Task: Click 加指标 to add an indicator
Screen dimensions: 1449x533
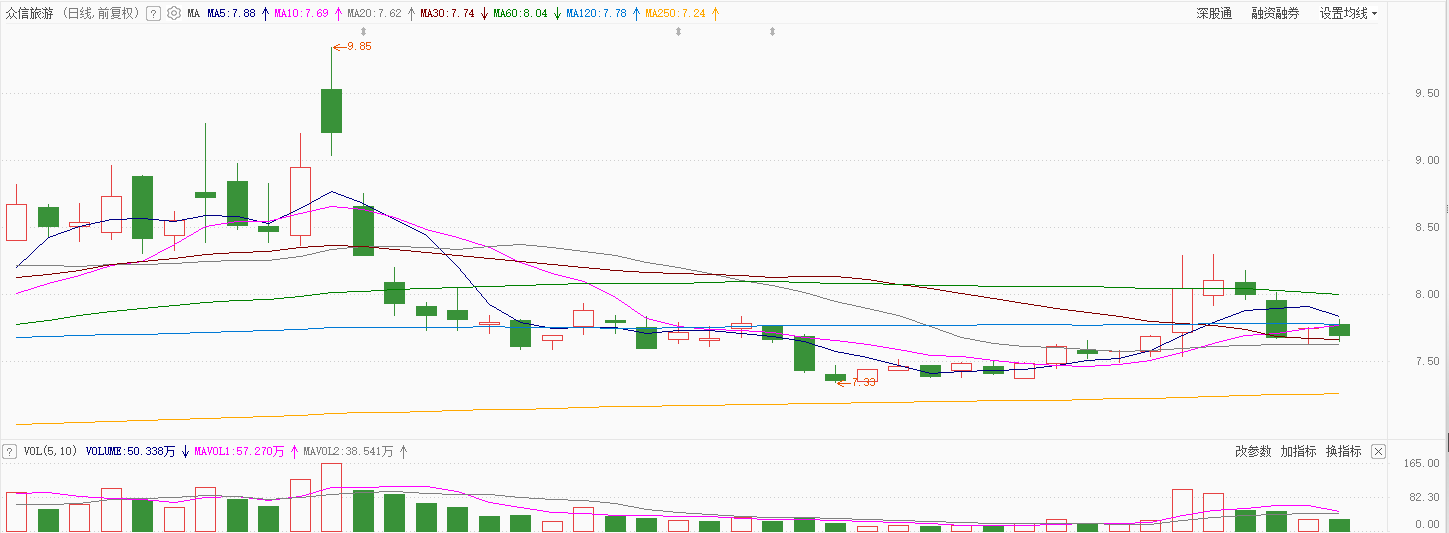Action: pos(1298,451)
